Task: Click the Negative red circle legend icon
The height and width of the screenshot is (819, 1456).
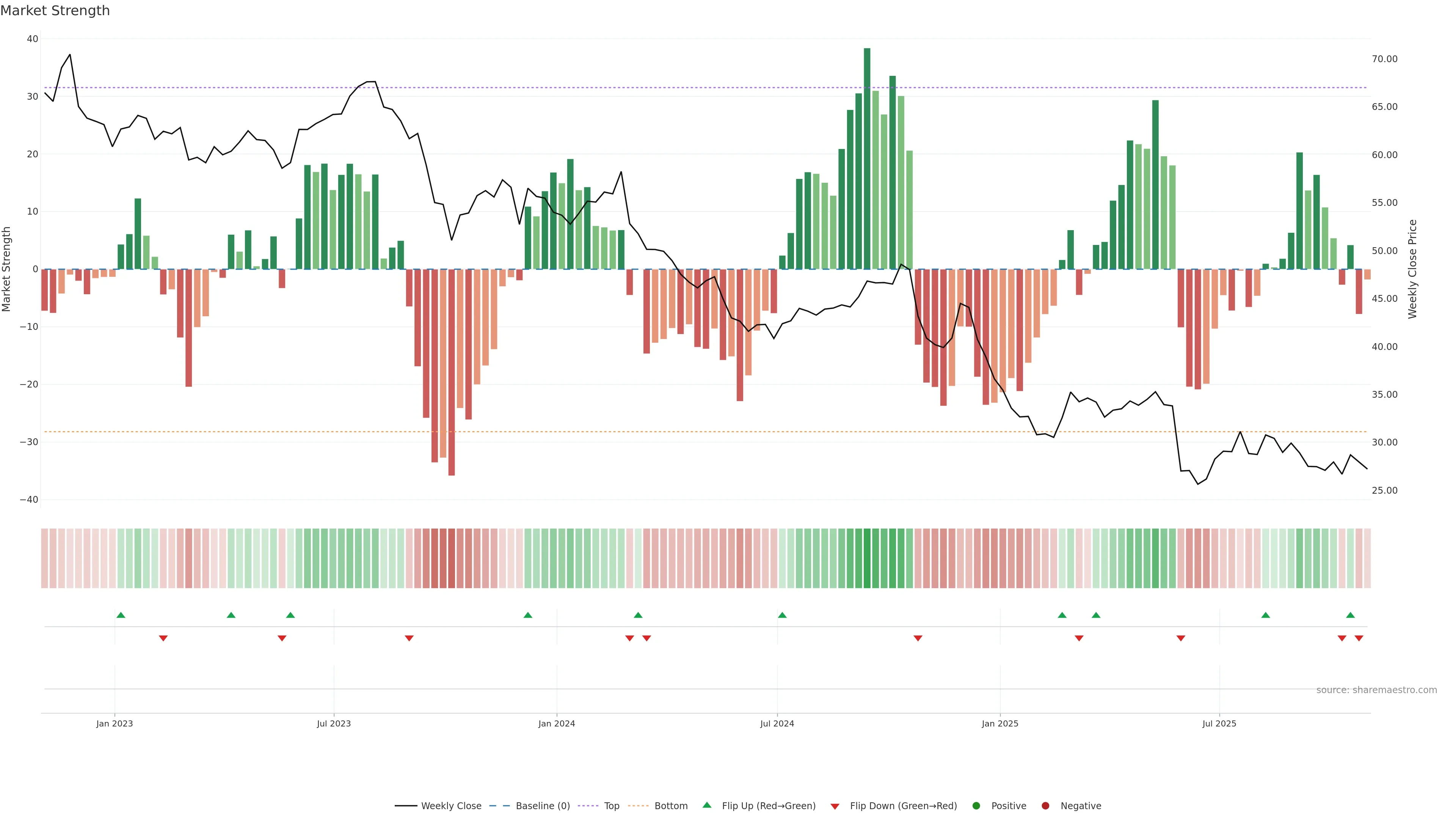Action: (x=1045, y=805)
